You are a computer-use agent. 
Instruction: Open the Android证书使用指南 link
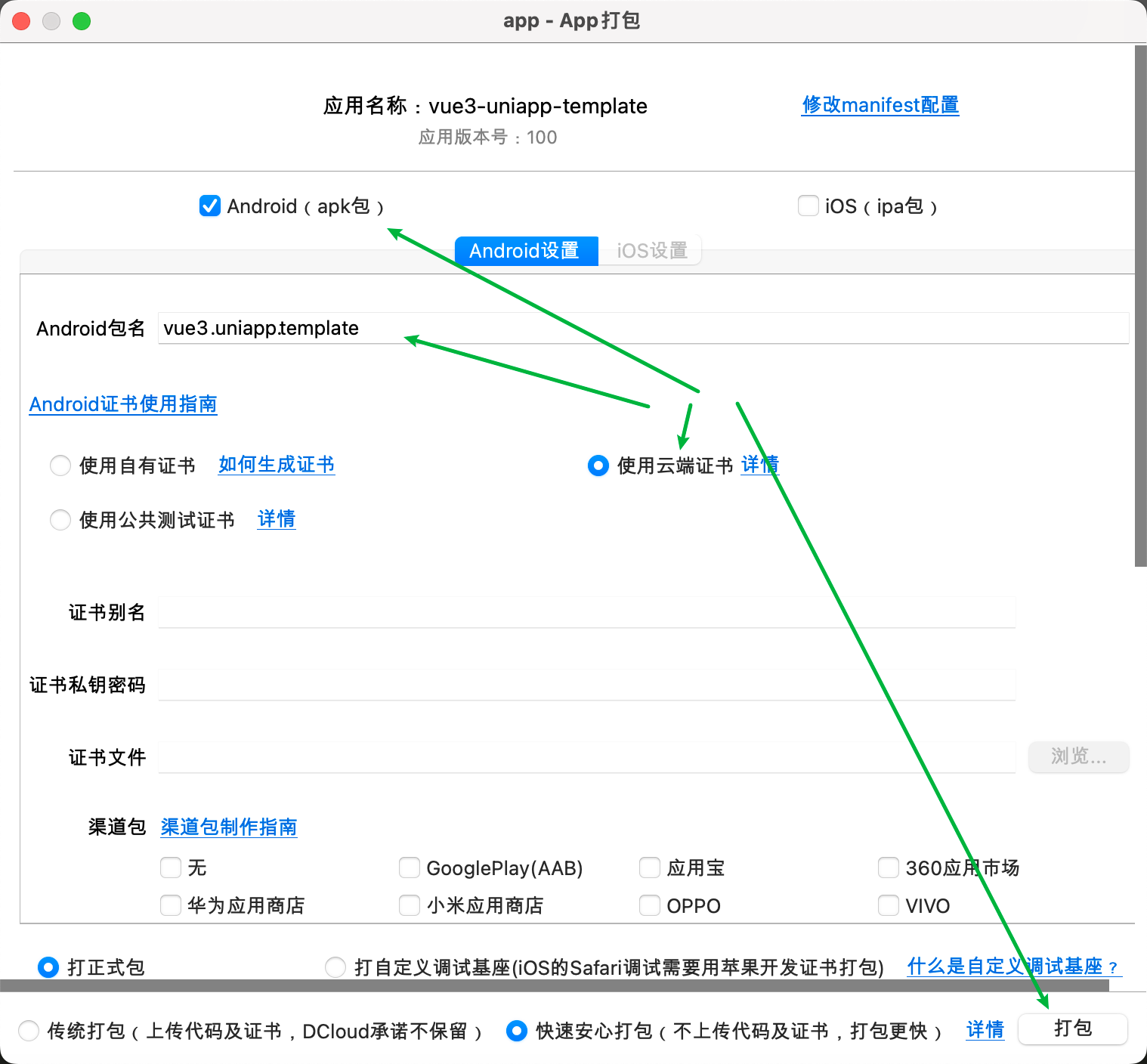point(123,404)
